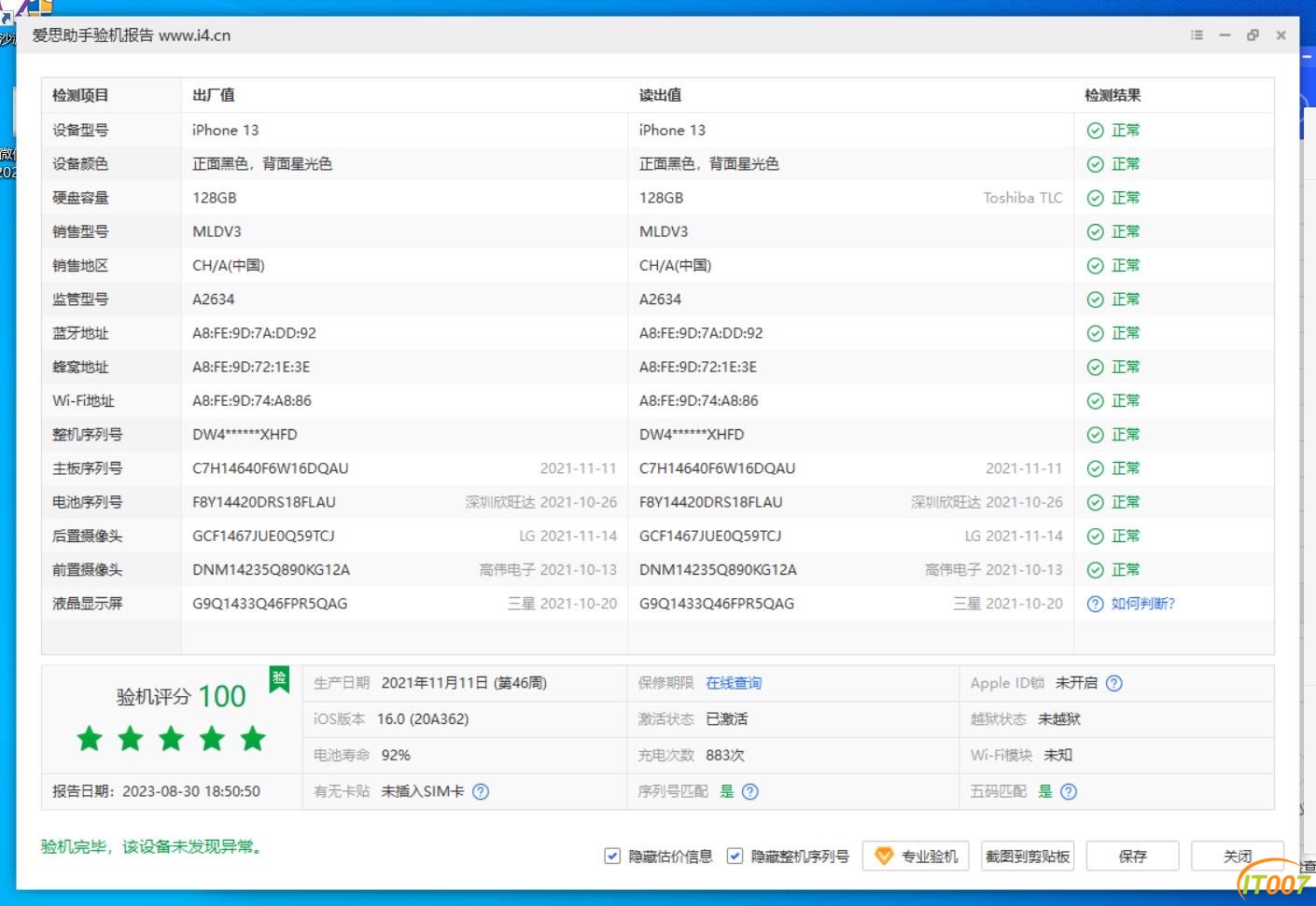Minimize the 爱思助手验机报告 window
The image size is (1316, 906).
pos(1225,35)
